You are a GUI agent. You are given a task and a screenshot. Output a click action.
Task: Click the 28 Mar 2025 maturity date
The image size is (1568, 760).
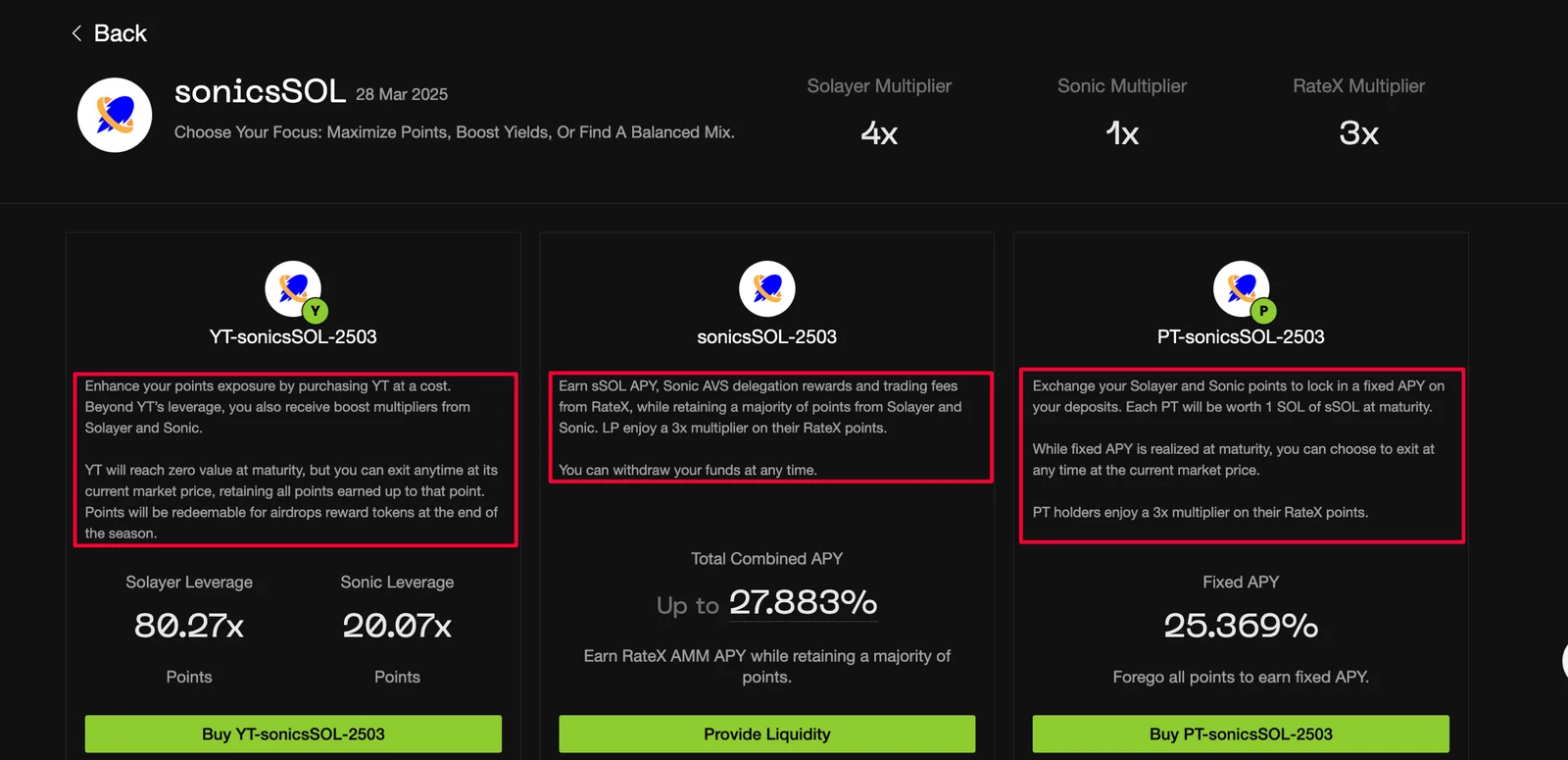[402, 94]
